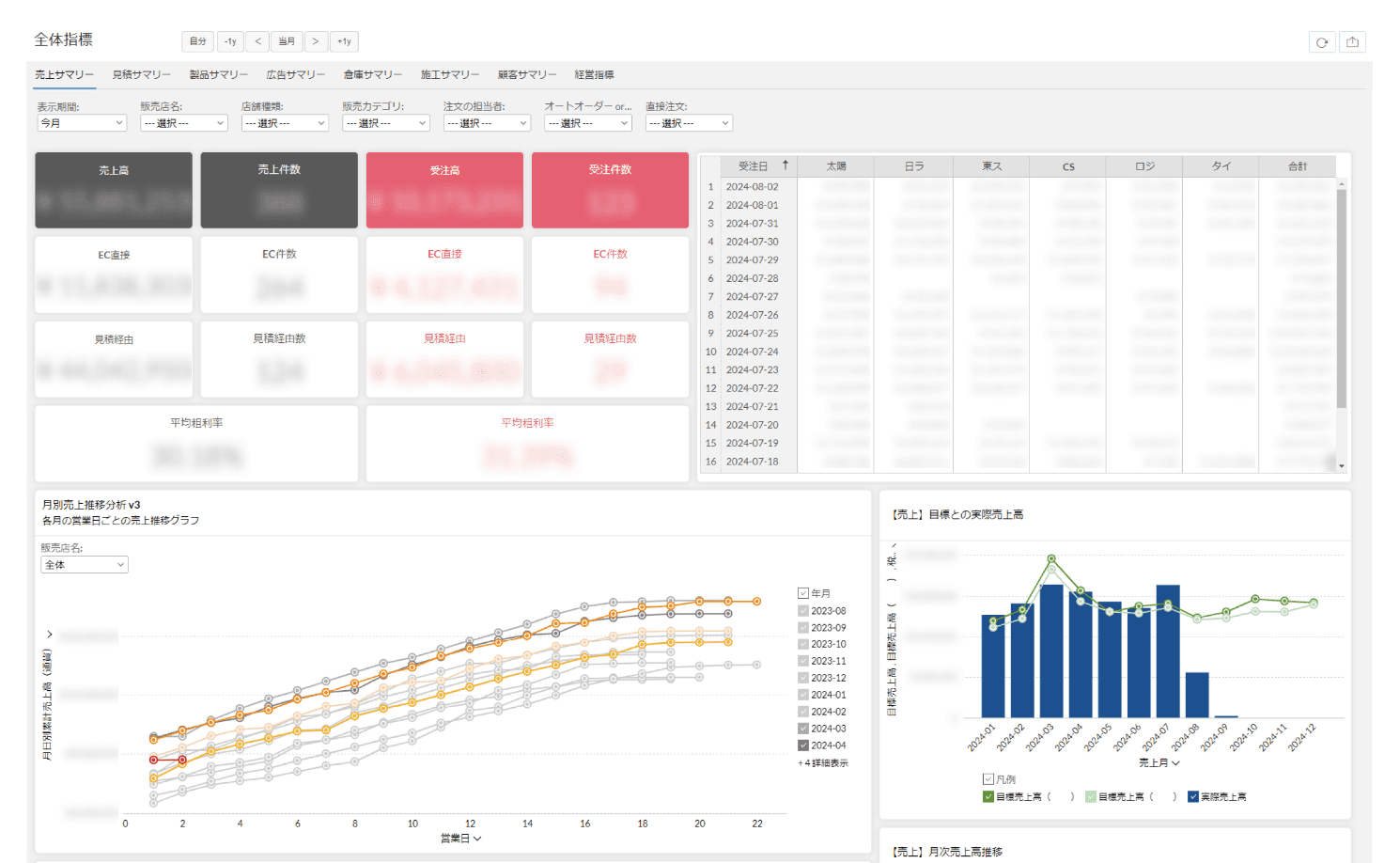Click the > expander arrow left of line chart
Screen dimensions: 1400x863
click(x=50, y=635)
